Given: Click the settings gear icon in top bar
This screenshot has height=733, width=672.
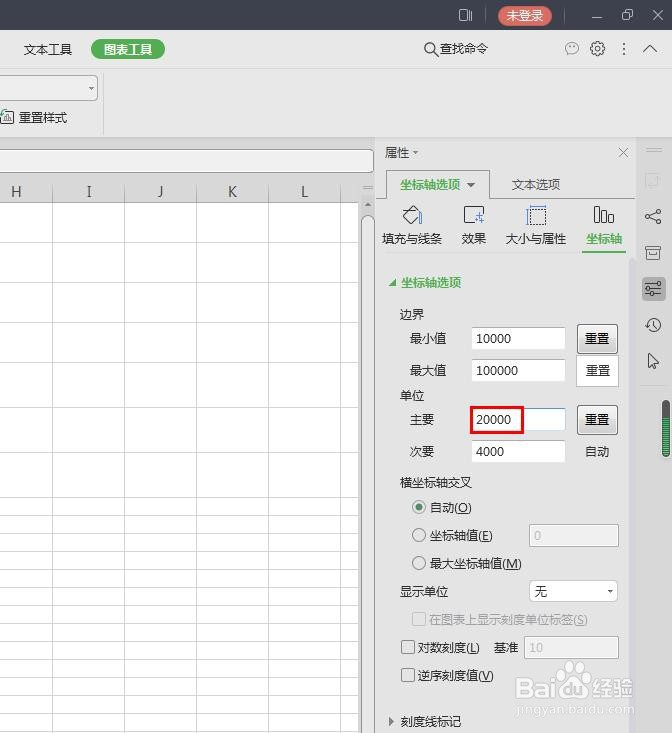Looking at the screenshot, I should click(x=597, y=49).
